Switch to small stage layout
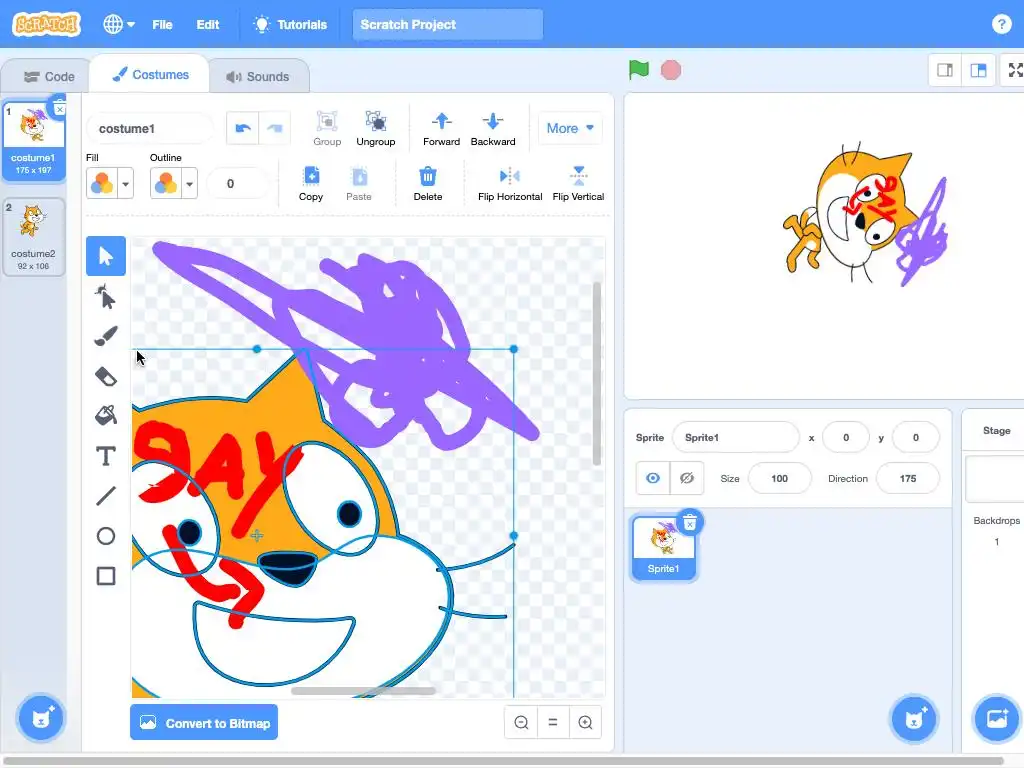1024x768 pixels. 945,70
